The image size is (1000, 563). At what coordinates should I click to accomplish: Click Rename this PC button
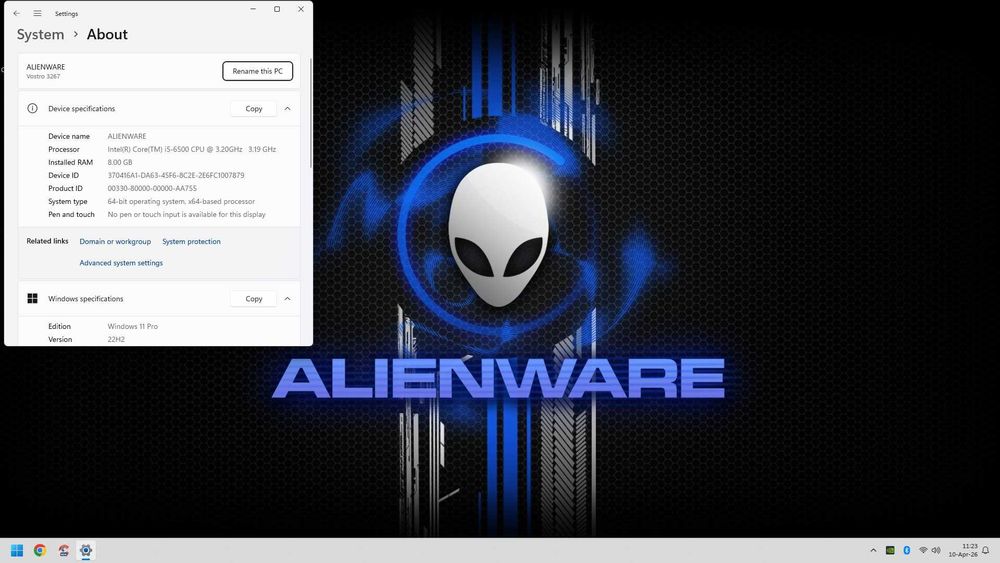tap(258, 71)
